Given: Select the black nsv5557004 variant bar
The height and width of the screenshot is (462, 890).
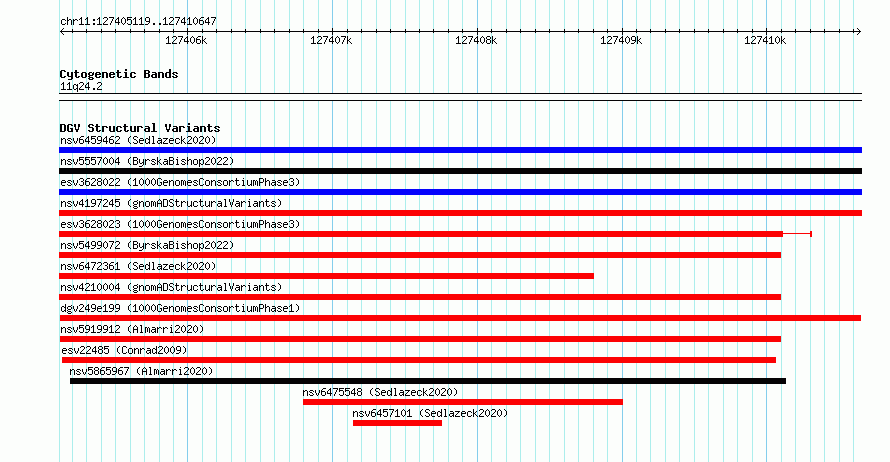Looking at the screenshot, I should [x=460, y=171].
